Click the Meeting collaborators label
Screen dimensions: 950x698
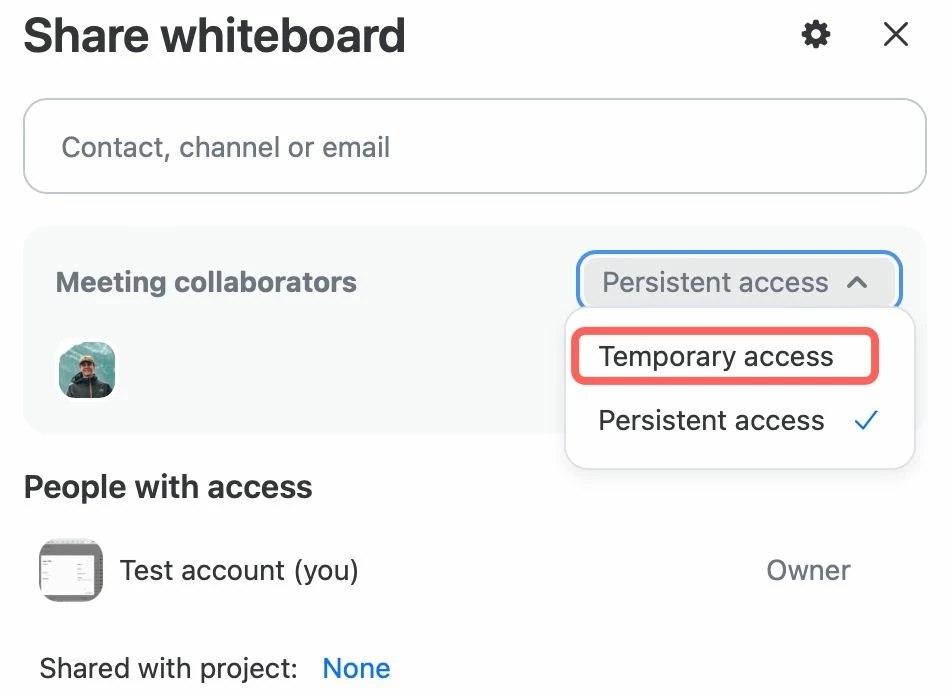206,282
